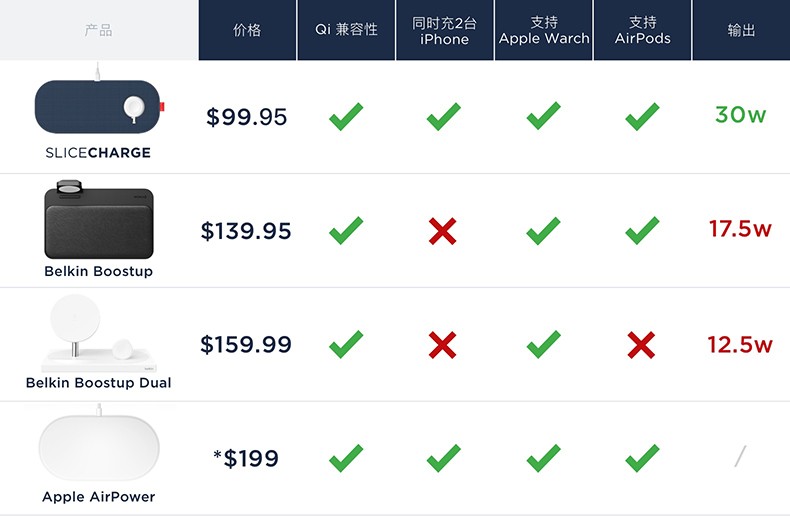Screen dimensions: 790x516
Task: Click the red 17.5w output value
Action: click(740, 229)
